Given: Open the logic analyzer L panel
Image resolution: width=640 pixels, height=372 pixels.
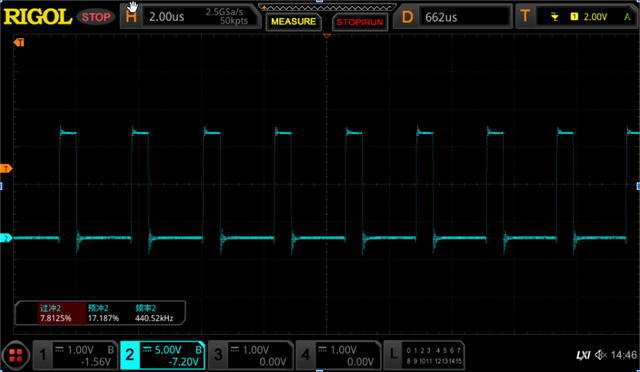Looking at the screenshot, I should pyautogui.click(x=424, y=355).
